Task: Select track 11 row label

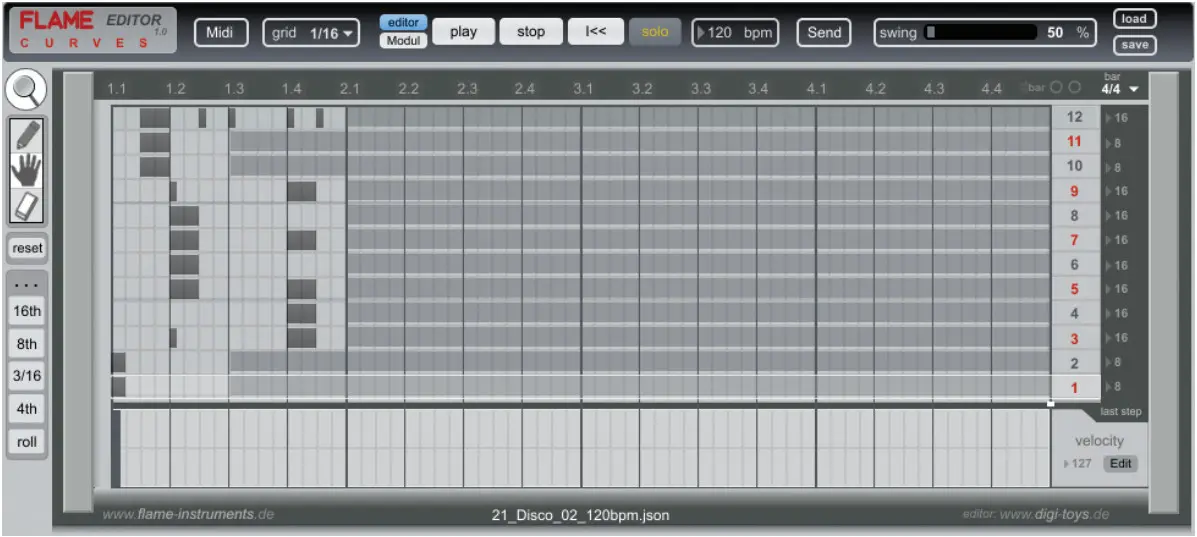Action: pos(1075,142)
